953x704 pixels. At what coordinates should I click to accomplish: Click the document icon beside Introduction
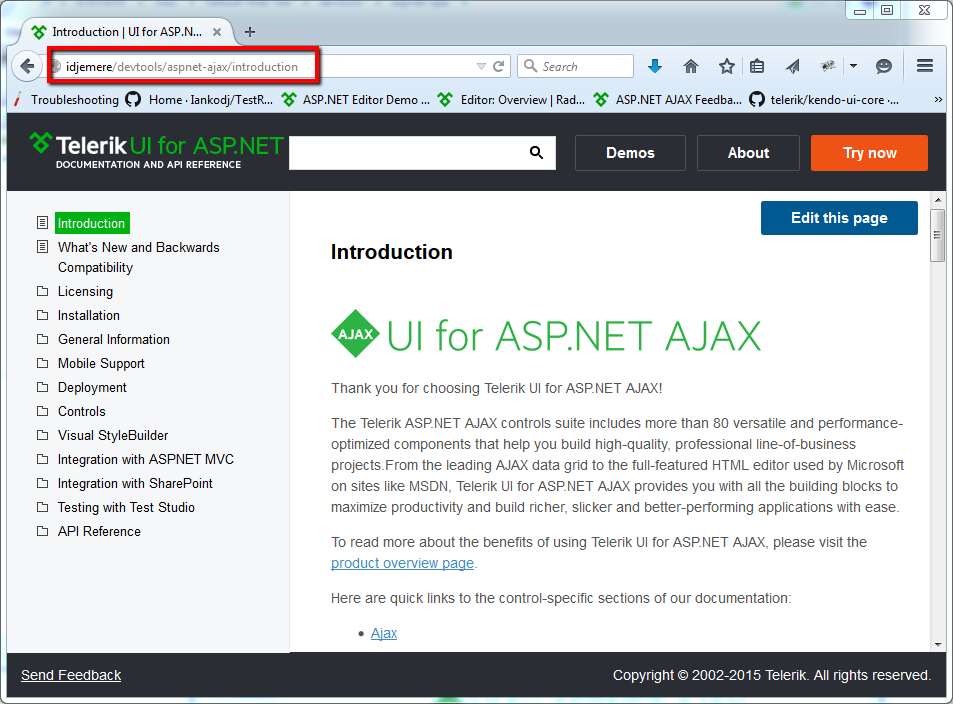(43, 223)
